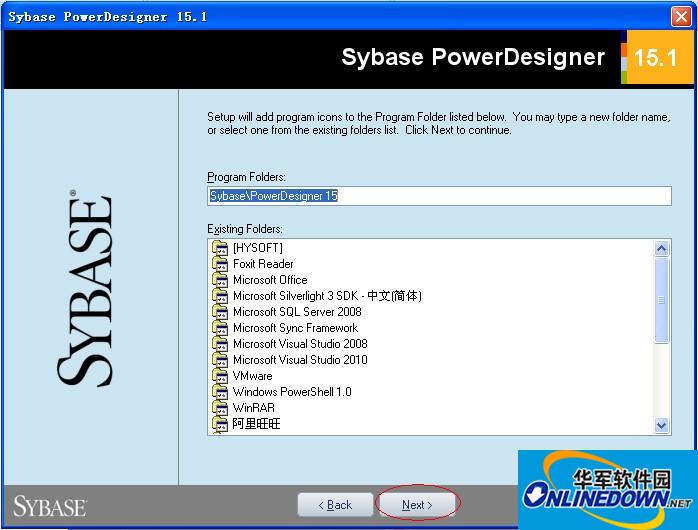
Task: Click the list's scroll up arrow
Action: [661, 248]
